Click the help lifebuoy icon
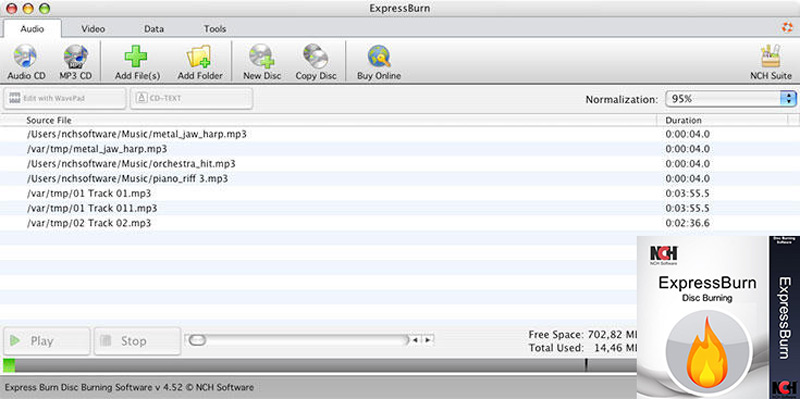The image size is (800, 399). click(x=787, y=28)
